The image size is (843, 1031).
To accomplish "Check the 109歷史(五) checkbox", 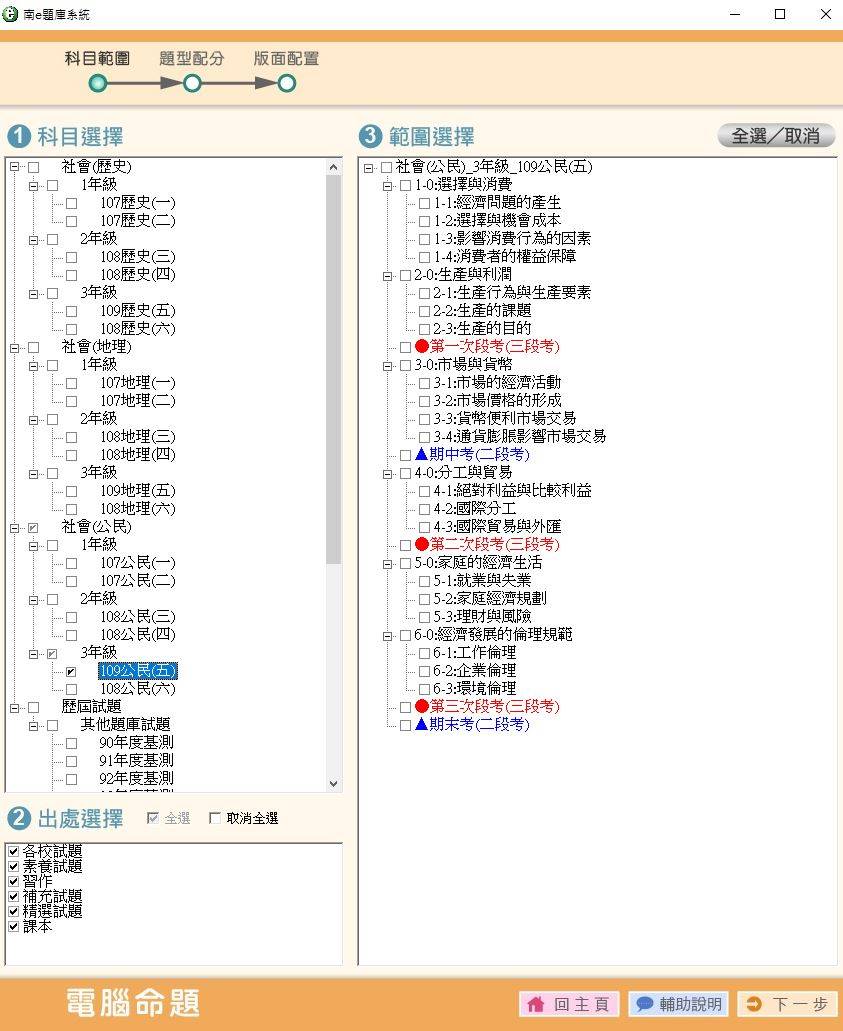I will 72,311.
